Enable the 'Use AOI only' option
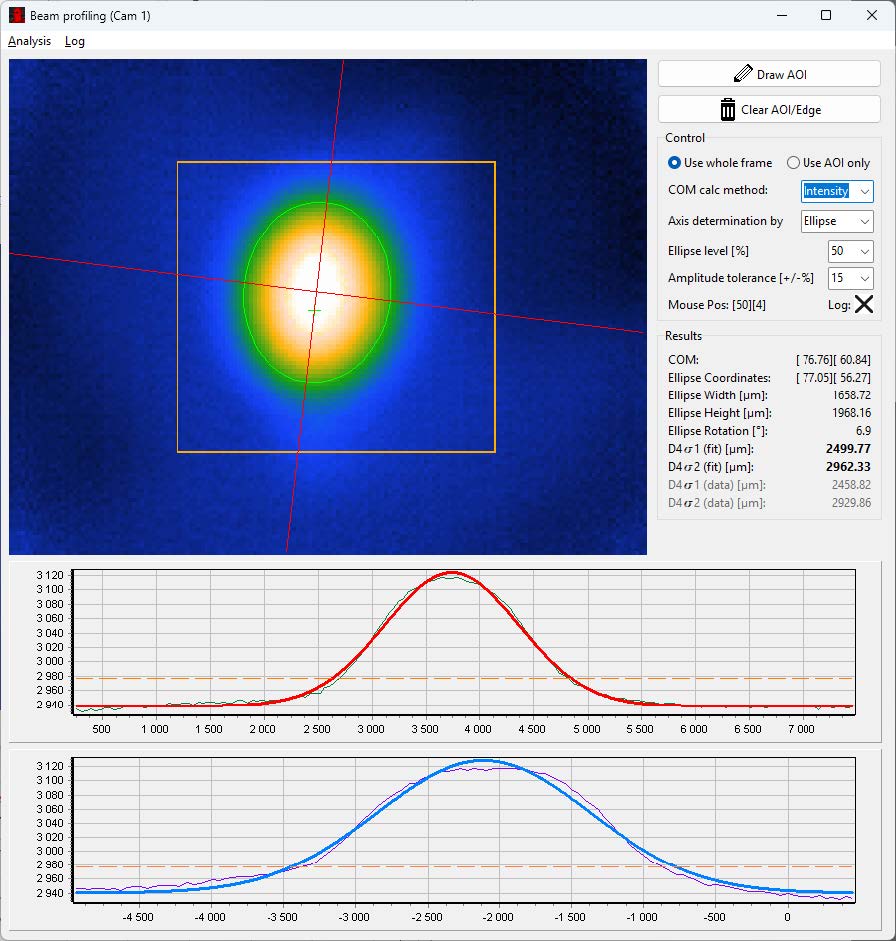 793,162
